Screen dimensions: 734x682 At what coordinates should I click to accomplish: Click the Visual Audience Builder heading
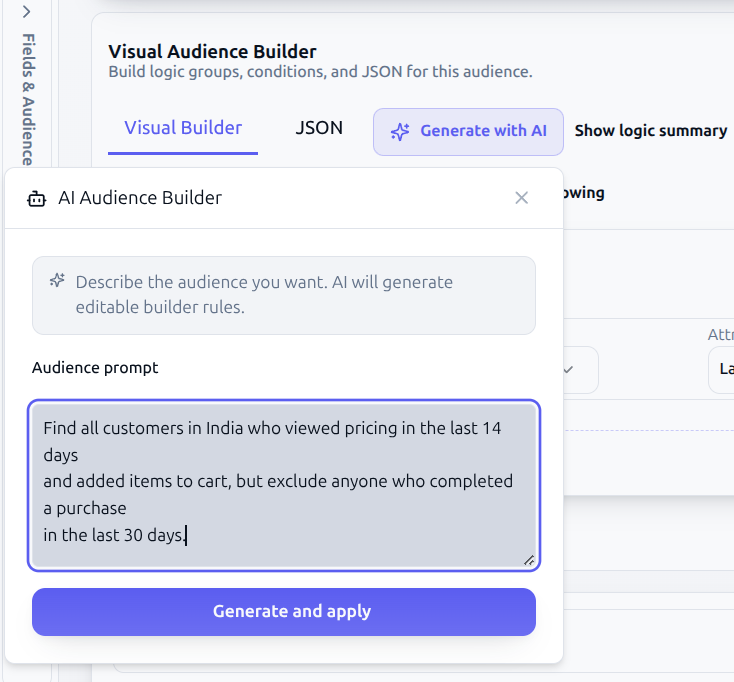click(x=213, y=51)
